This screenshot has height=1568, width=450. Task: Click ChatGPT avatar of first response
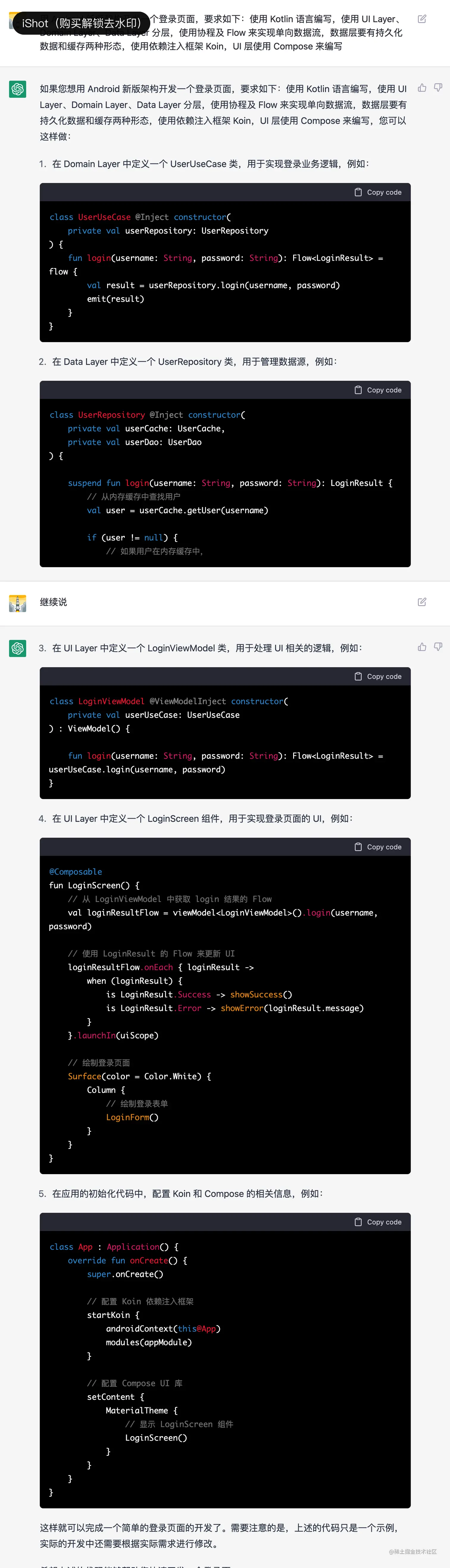(18, 89)
